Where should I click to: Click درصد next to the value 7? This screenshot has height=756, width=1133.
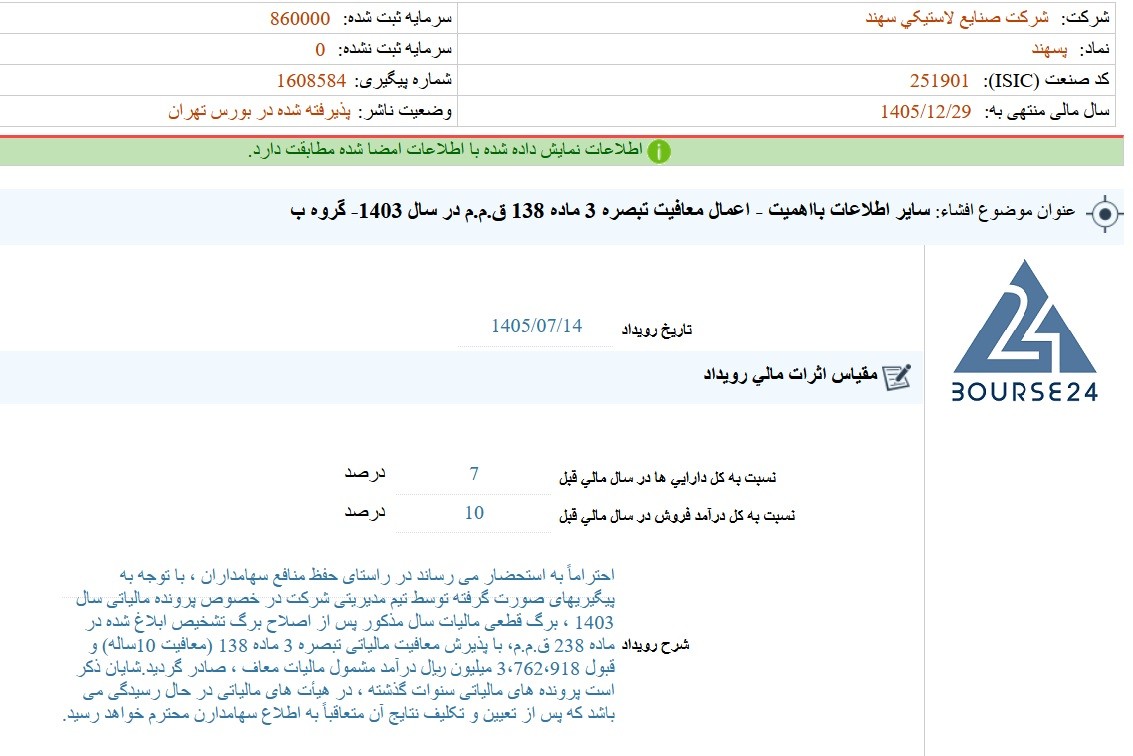pyautogui.click(x=365, y=473)
